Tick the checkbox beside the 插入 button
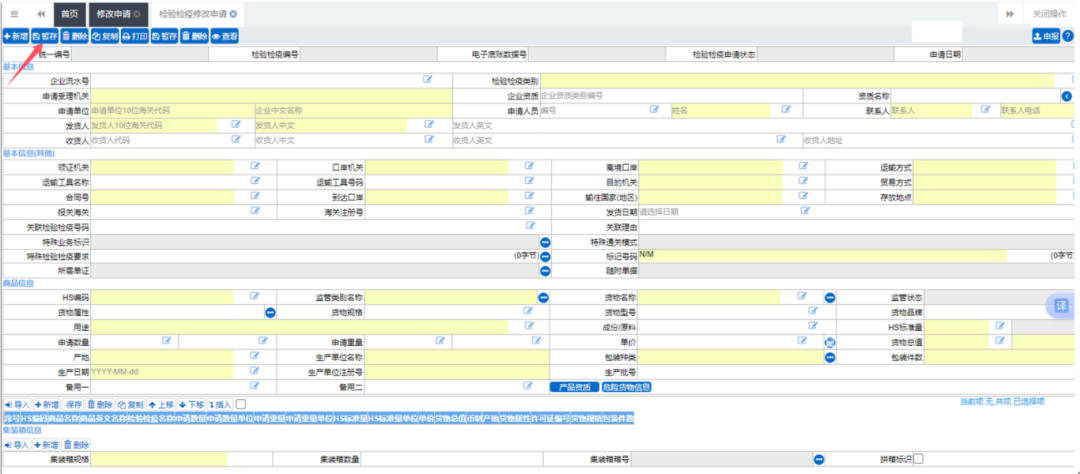This screenshot has height=474, width=1080. click(241, 404)
